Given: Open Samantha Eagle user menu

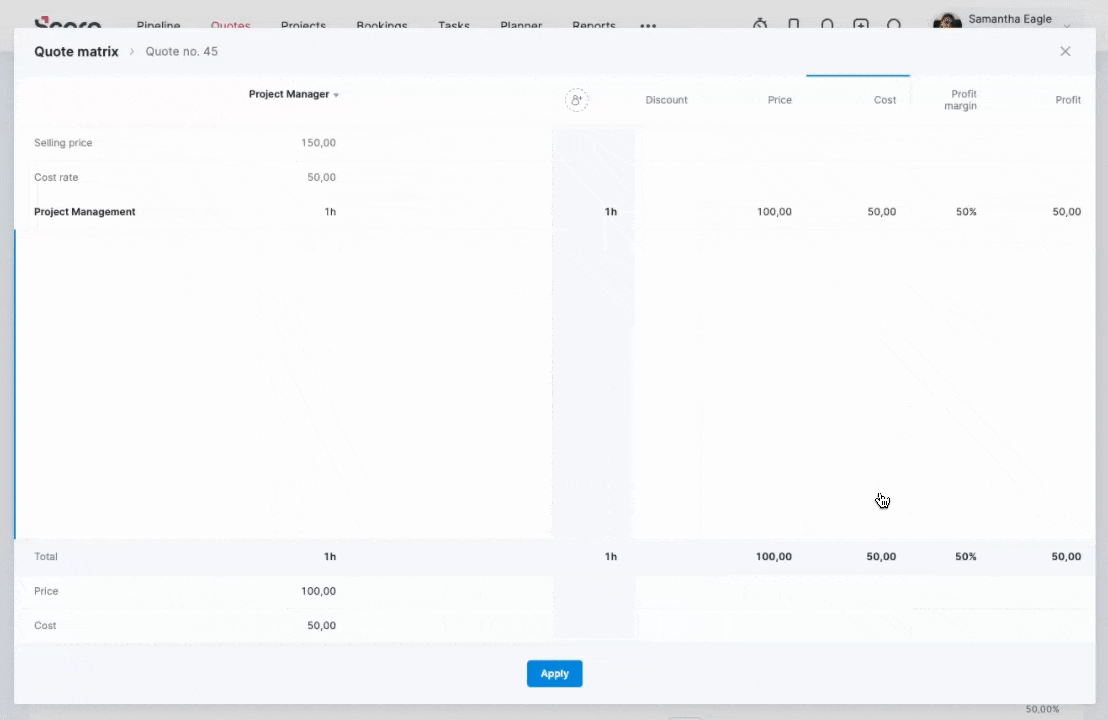Looking at the screenshot, I should tap(1010, 19).
